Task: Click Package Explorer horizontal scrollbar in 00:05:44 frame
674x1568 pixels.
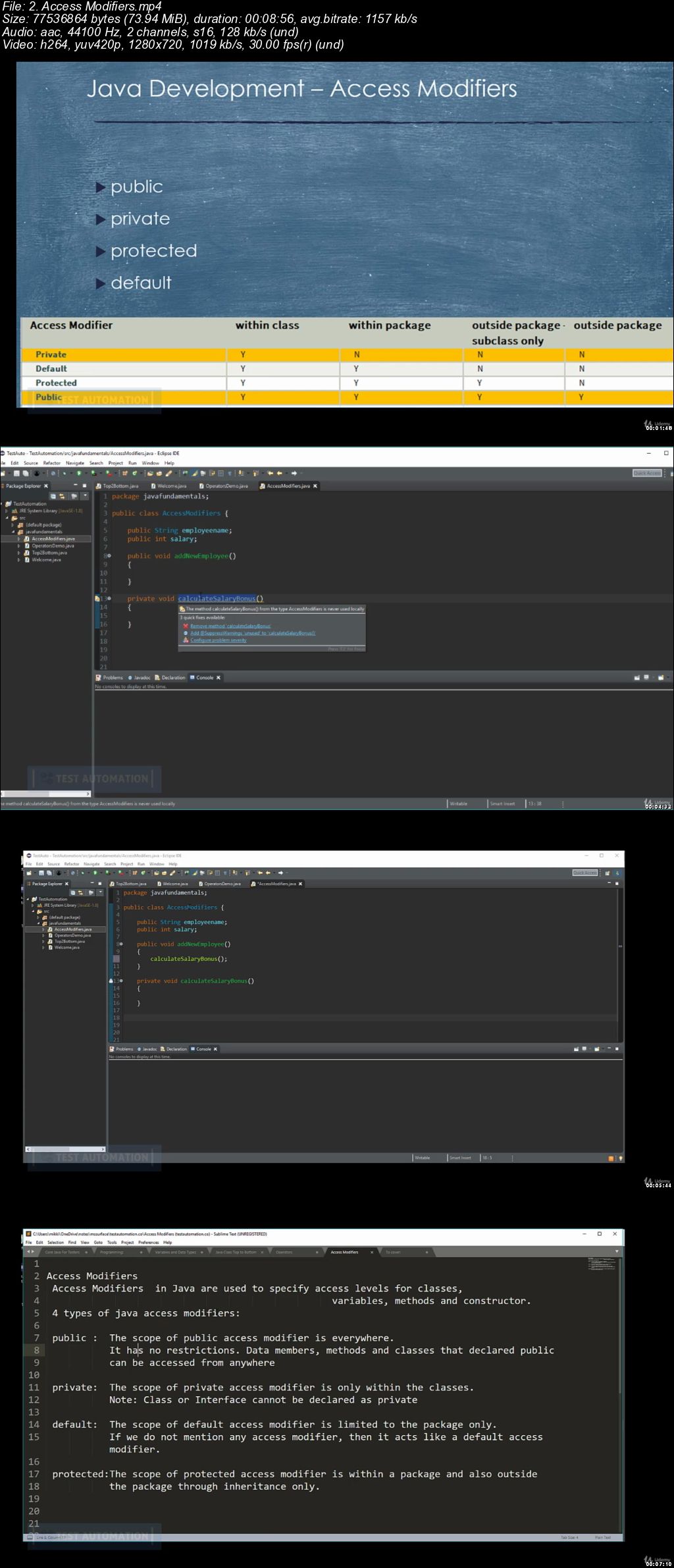Action: pos(65,1149)
